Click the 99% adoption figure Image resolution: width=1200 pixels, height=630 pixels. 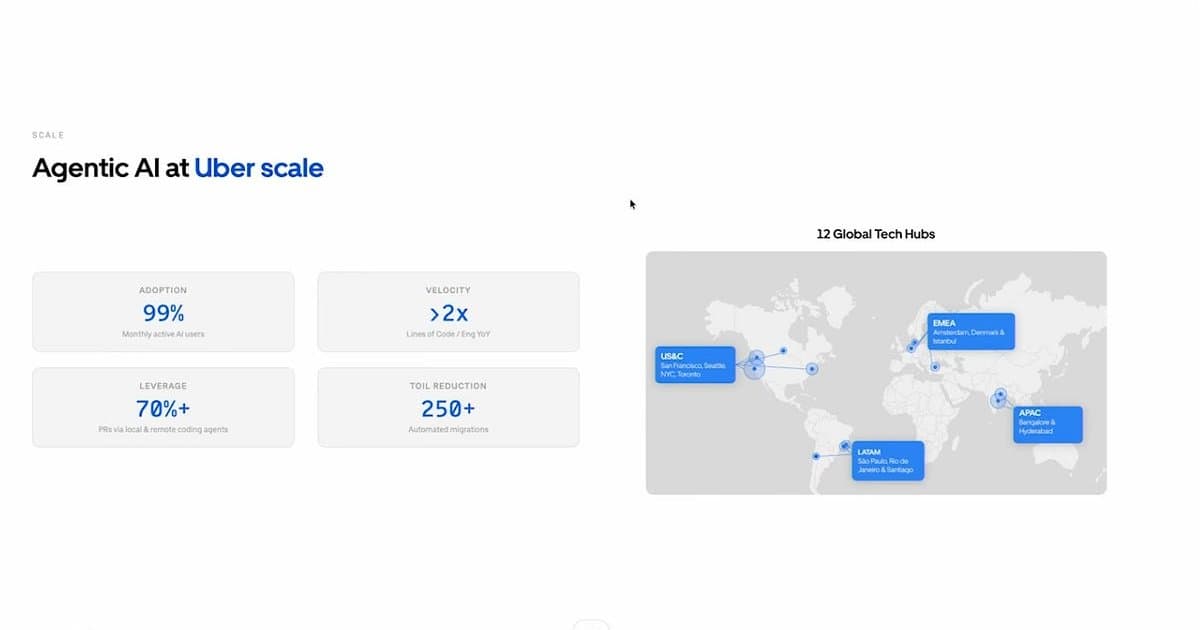tap(163, 312)
